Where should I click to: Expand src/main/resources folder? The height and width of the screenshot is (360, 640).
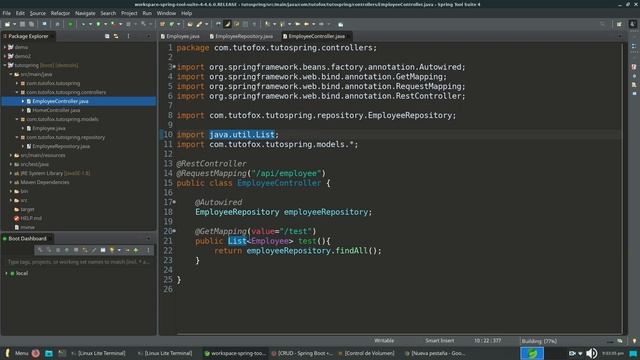(x=11, y=155)
